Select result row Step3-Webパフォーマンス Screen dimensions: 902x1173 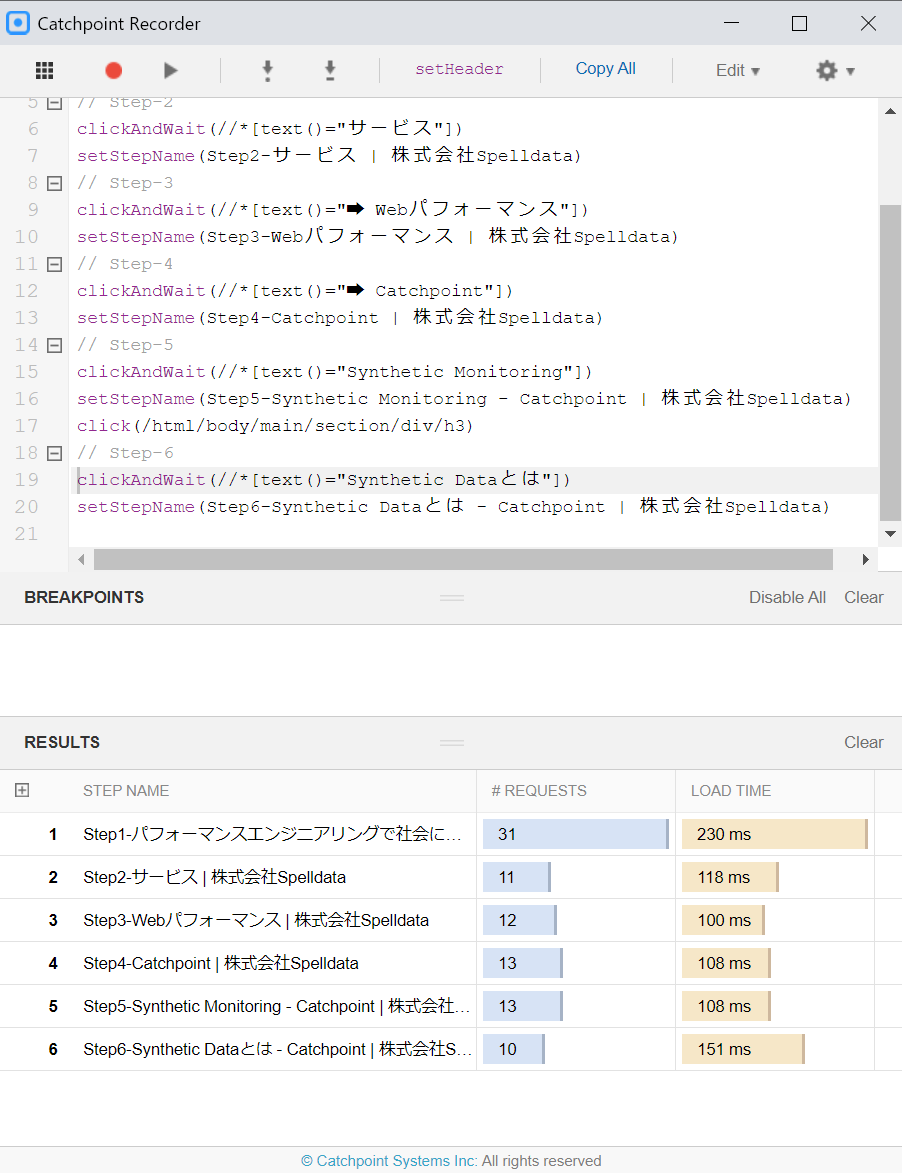451,920
